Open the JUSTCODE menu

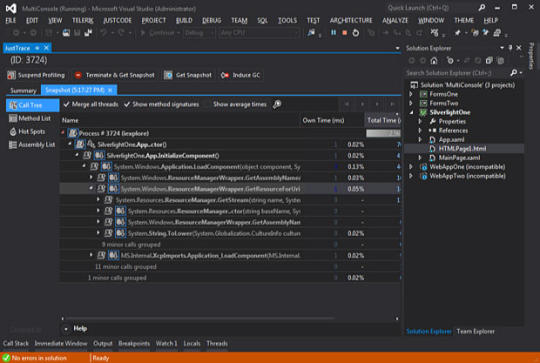click(117, 21)
